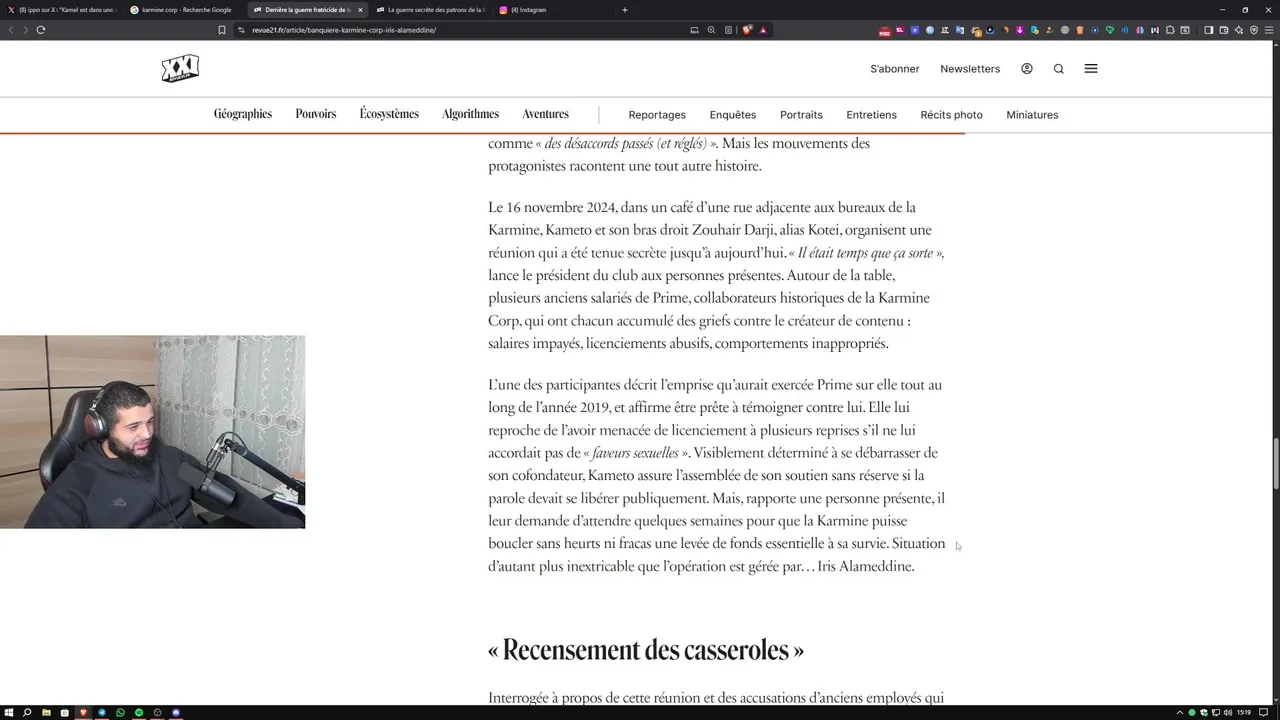Open Brave Rewards triangle icon
1280x720 pixels.
pos(763,30)
